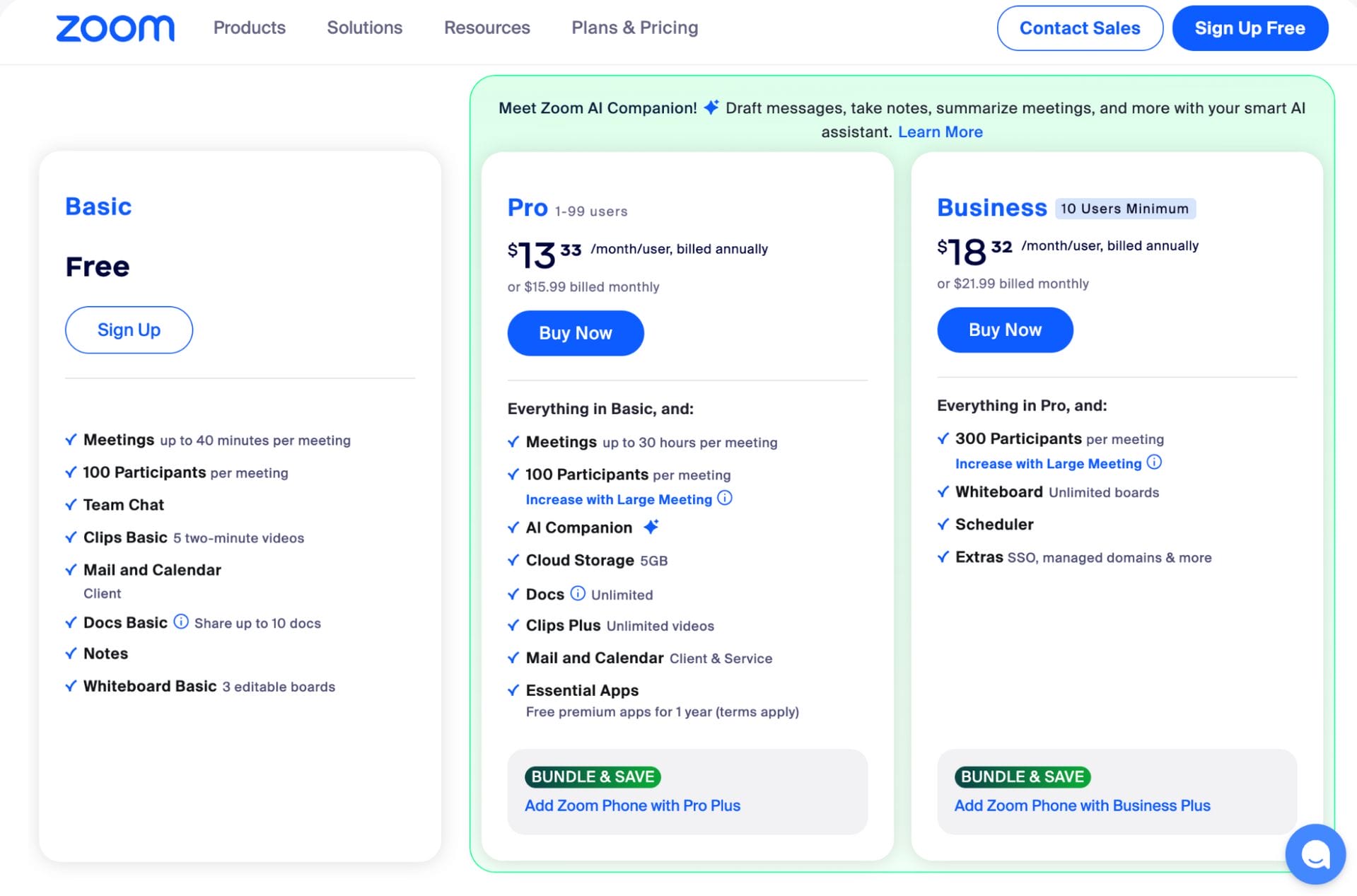
Task: Navigate to Products in the top menu
Action: point(249,28)
